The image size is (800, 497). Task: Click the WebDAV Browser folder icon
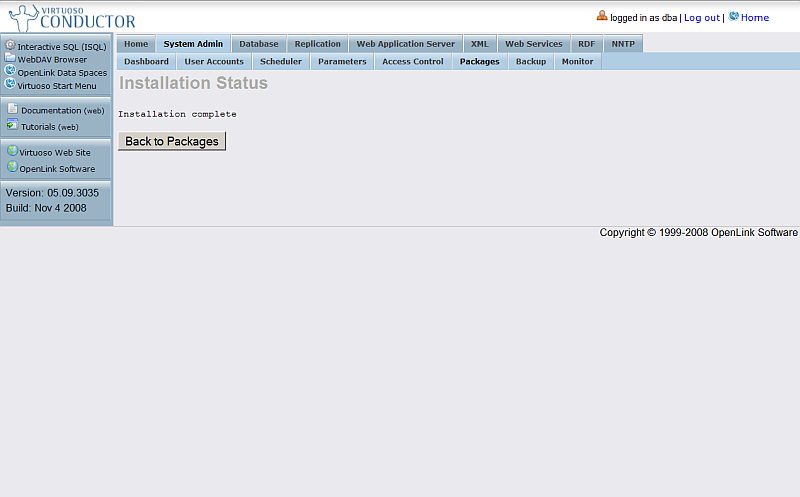[10, 58]
